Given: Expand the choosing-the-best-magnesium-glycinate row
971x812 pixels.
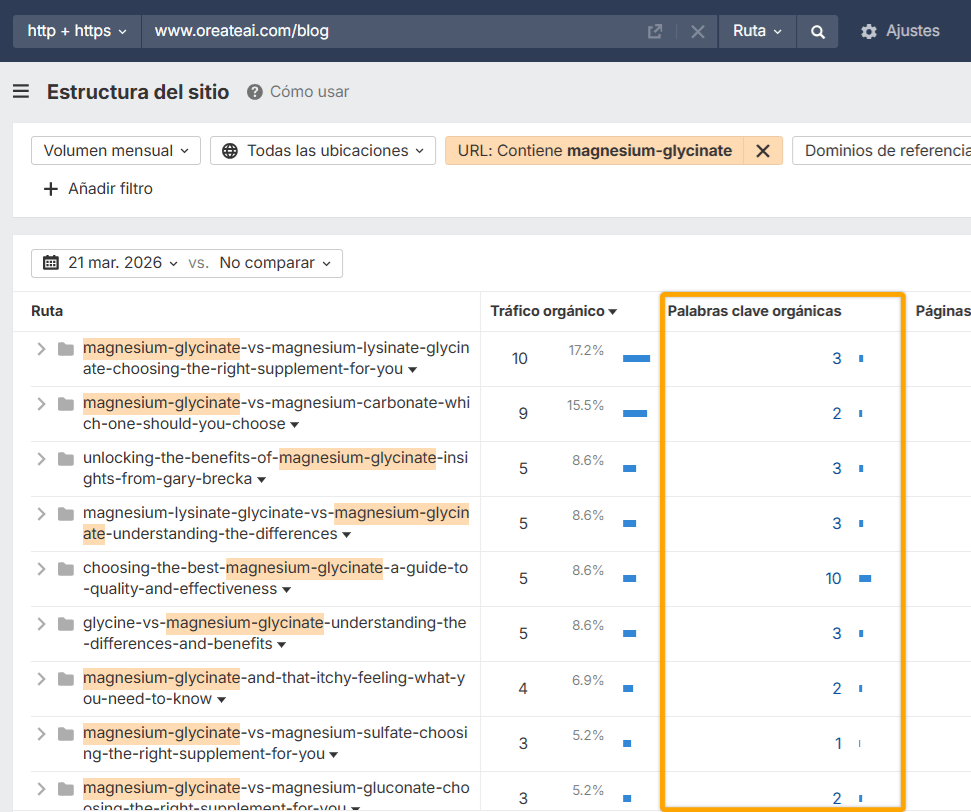Looking at the screenshot, I should pyautogui.click(x=41, y=569).
